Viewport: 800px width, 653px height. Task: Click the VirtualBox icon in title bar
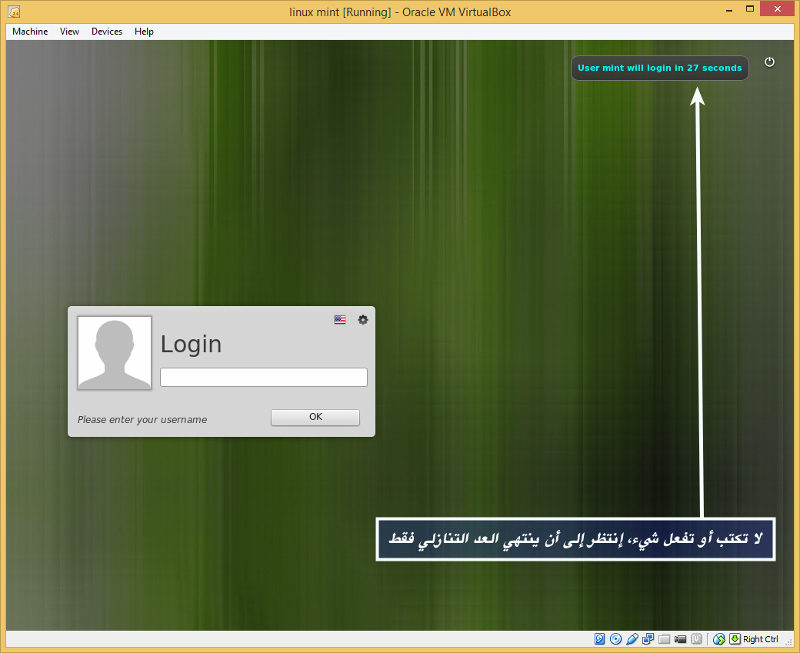pos(14,11)
